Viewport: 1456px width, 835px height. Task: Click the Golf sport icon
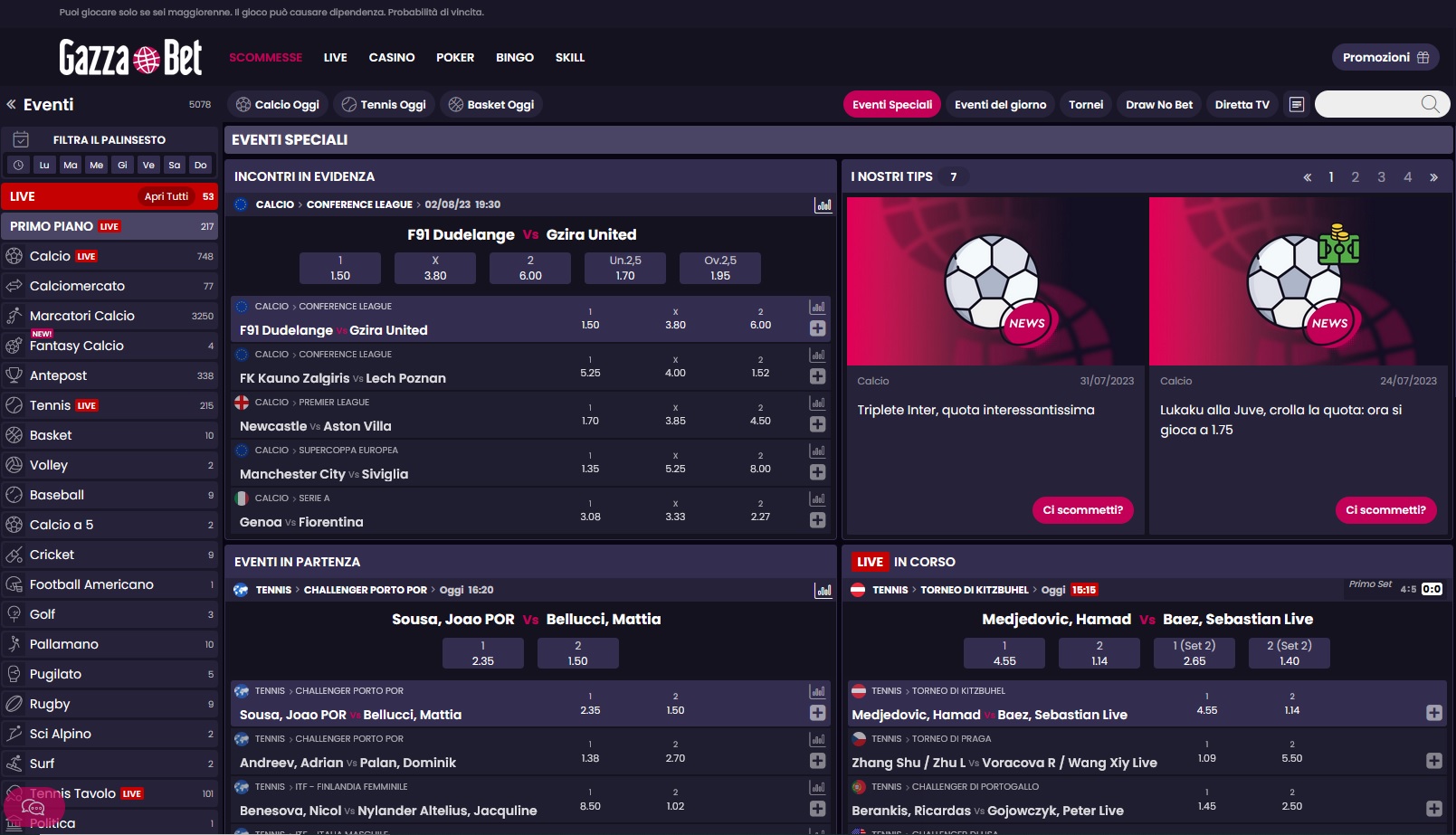(14, 614)
